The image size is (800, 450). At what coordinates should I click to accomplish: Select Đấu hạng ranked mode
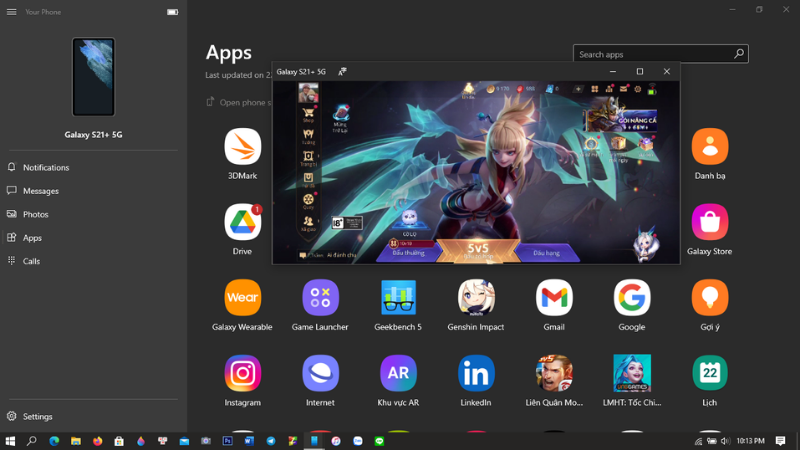point(546,253)
